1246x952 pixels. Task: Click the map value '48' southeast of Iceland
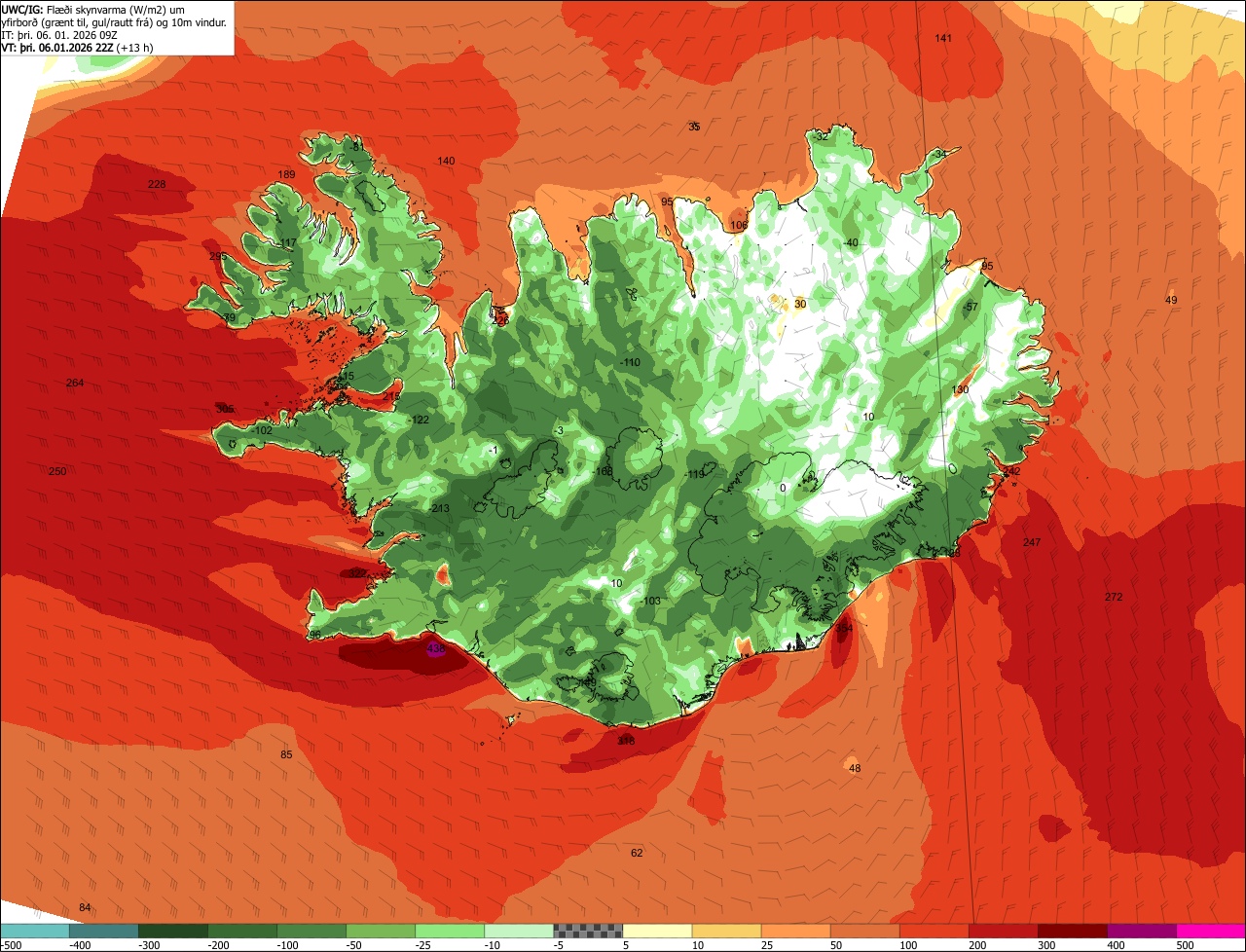pos(855,768)
